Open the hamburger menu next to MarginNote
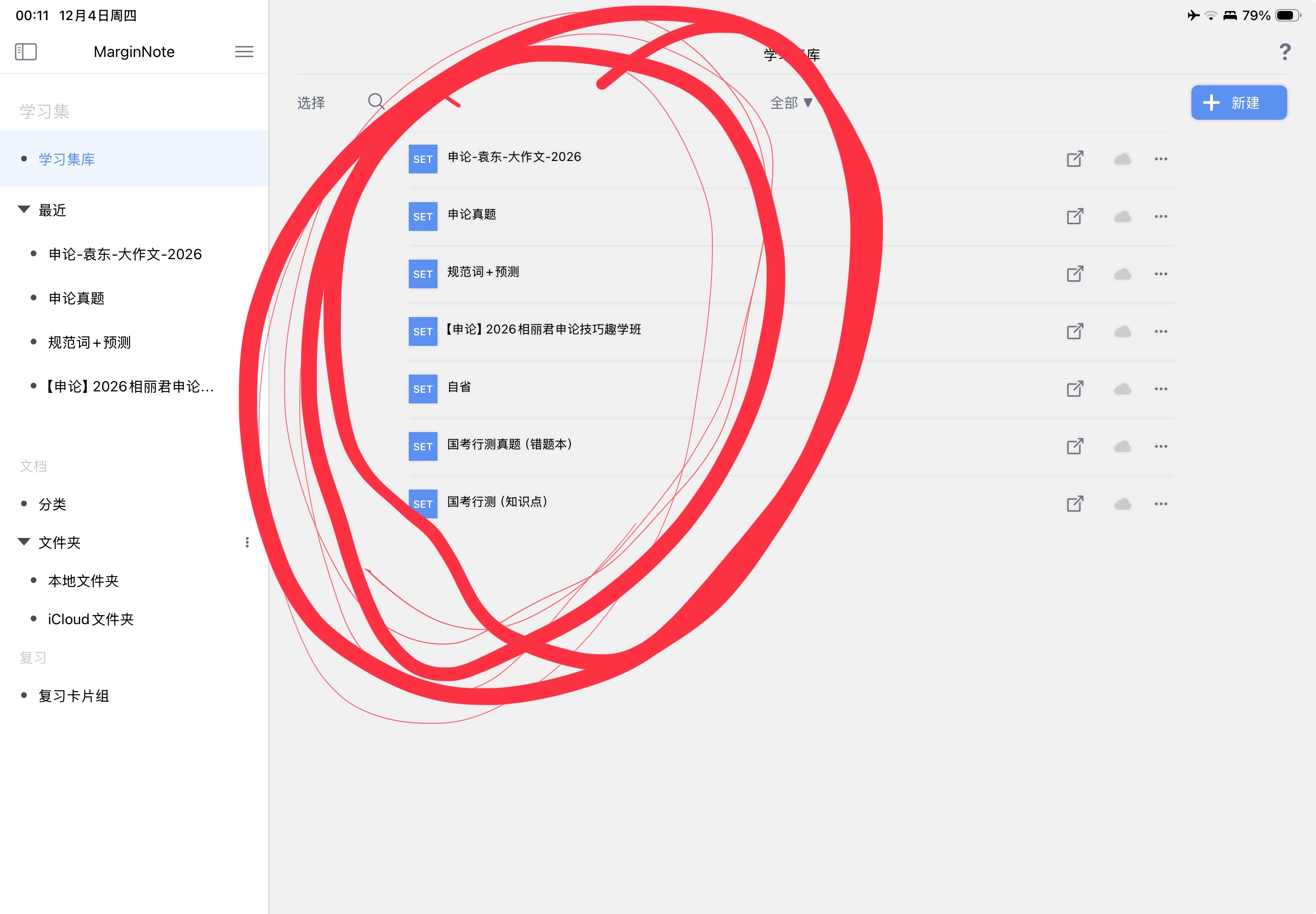1316x914 pixels. [244, 52]
